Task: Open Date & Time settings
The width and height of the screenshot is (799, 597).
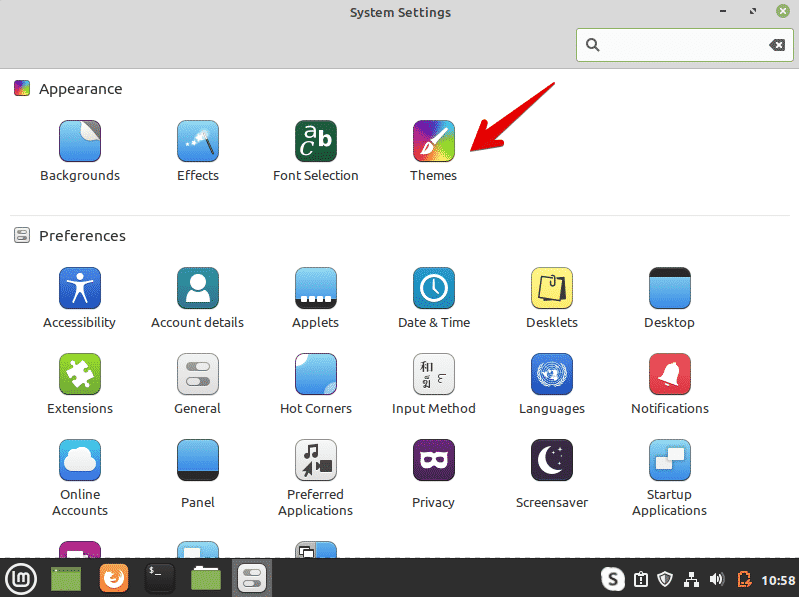Action: click(434, 298)
